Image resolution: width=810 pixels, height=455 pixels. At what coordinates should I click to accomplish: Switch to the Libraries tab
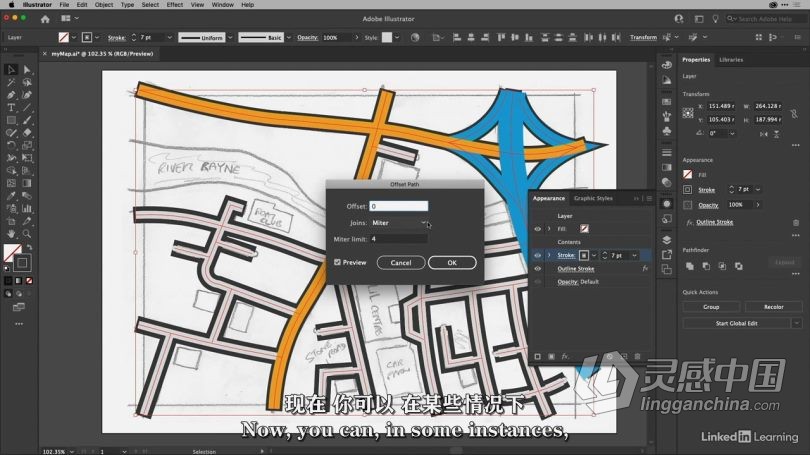(x=731, y=60)
